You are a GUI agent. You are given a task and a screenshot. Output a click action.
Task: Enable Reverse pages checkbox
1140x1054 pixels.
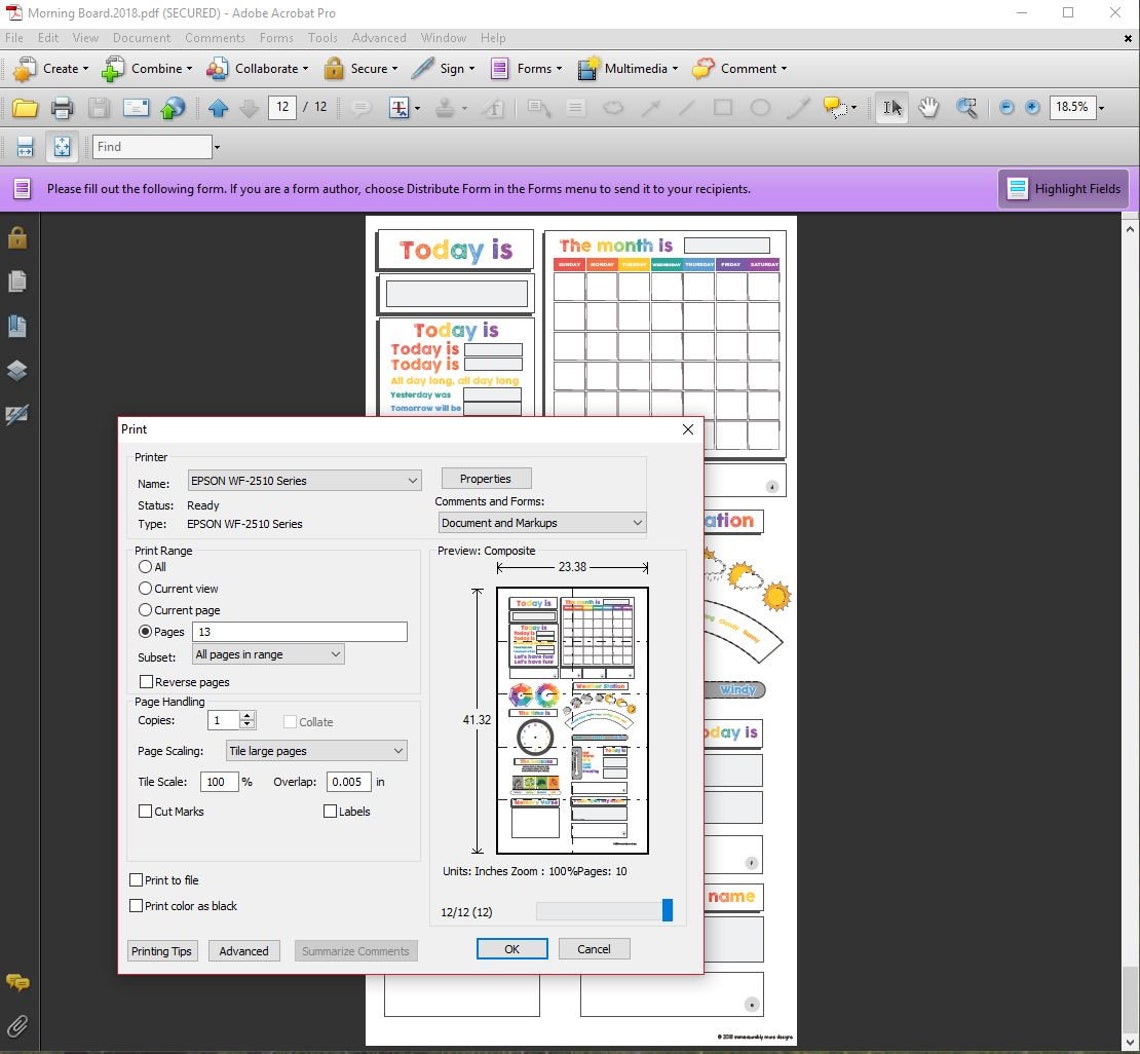146,682
